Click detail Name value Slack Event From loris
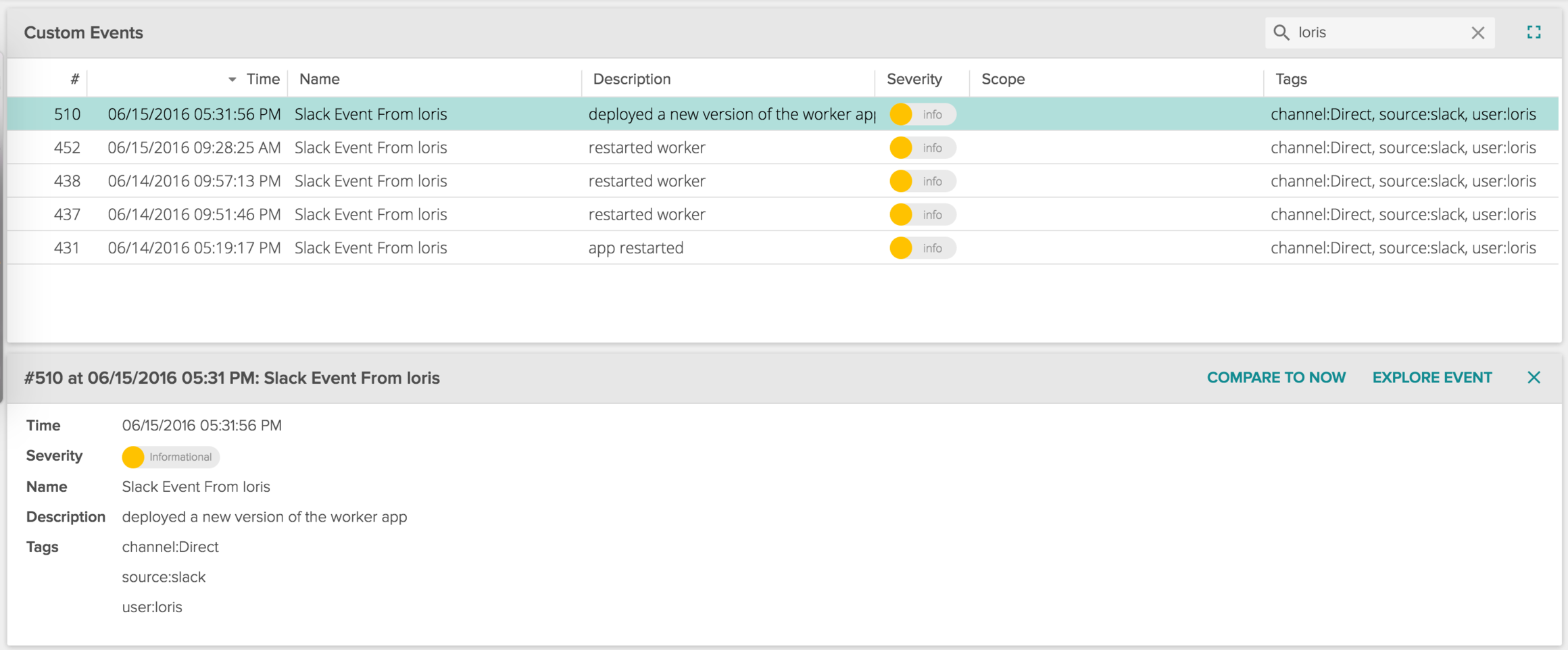Image resolution: width=1568 pixels, height=650 pixels. 196,486
